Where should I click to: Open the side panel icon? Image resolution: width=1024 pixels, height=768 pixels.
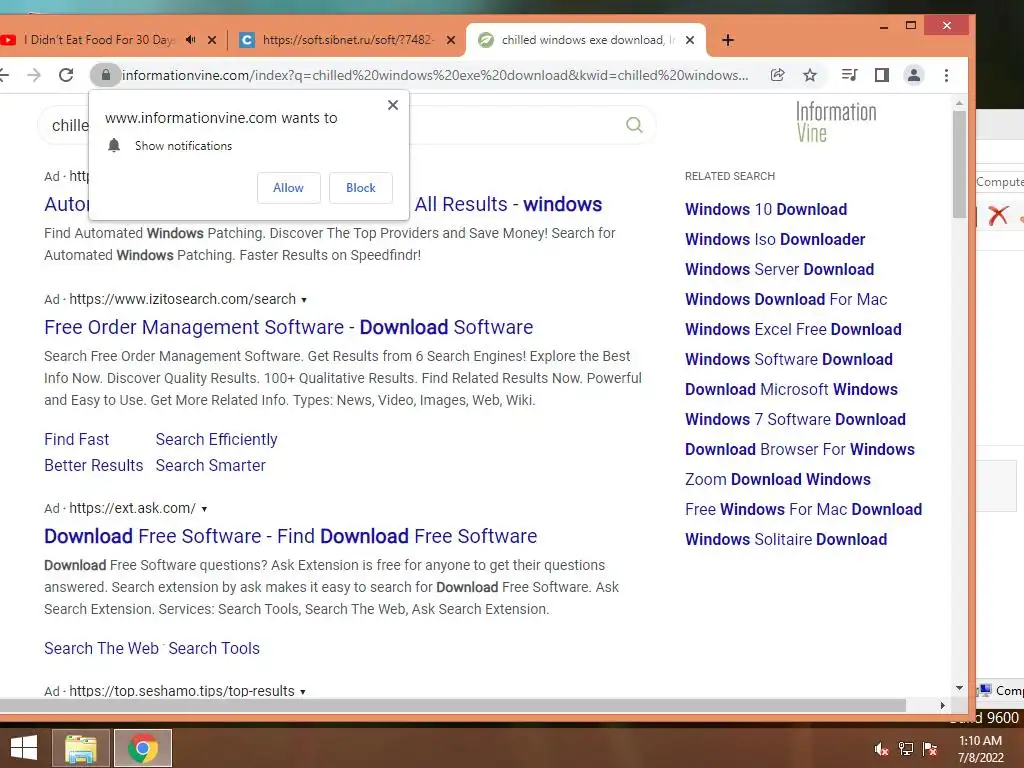[x=882, y=75]
